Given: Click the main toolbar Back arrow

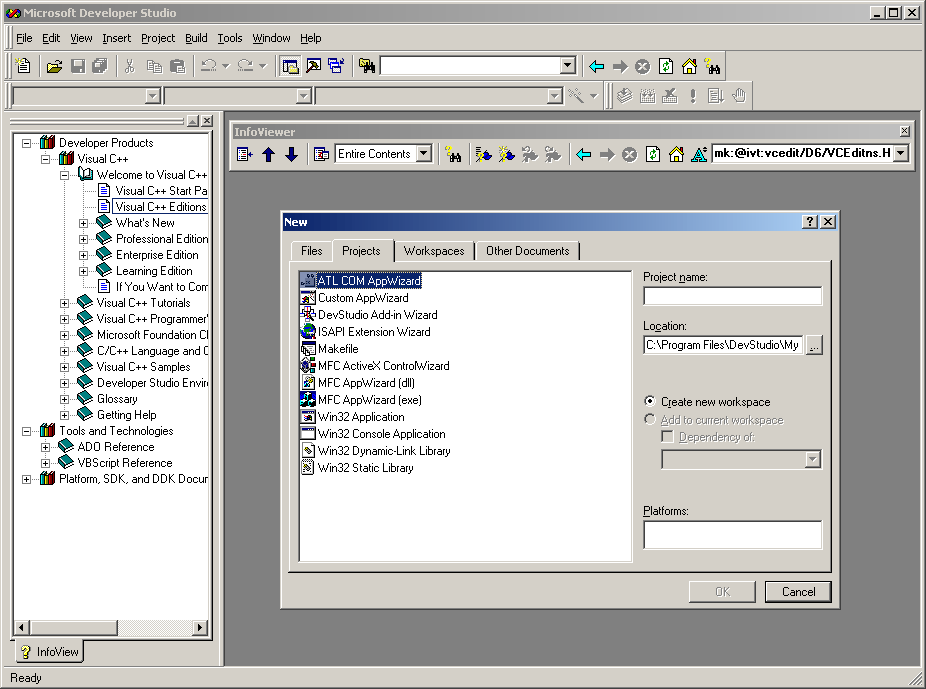Looking at the screenshot, I should 596,66.
